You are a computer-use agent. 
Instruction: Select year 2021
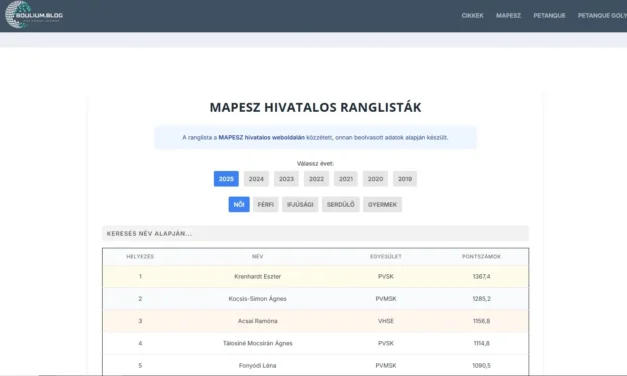coord(346,179)
